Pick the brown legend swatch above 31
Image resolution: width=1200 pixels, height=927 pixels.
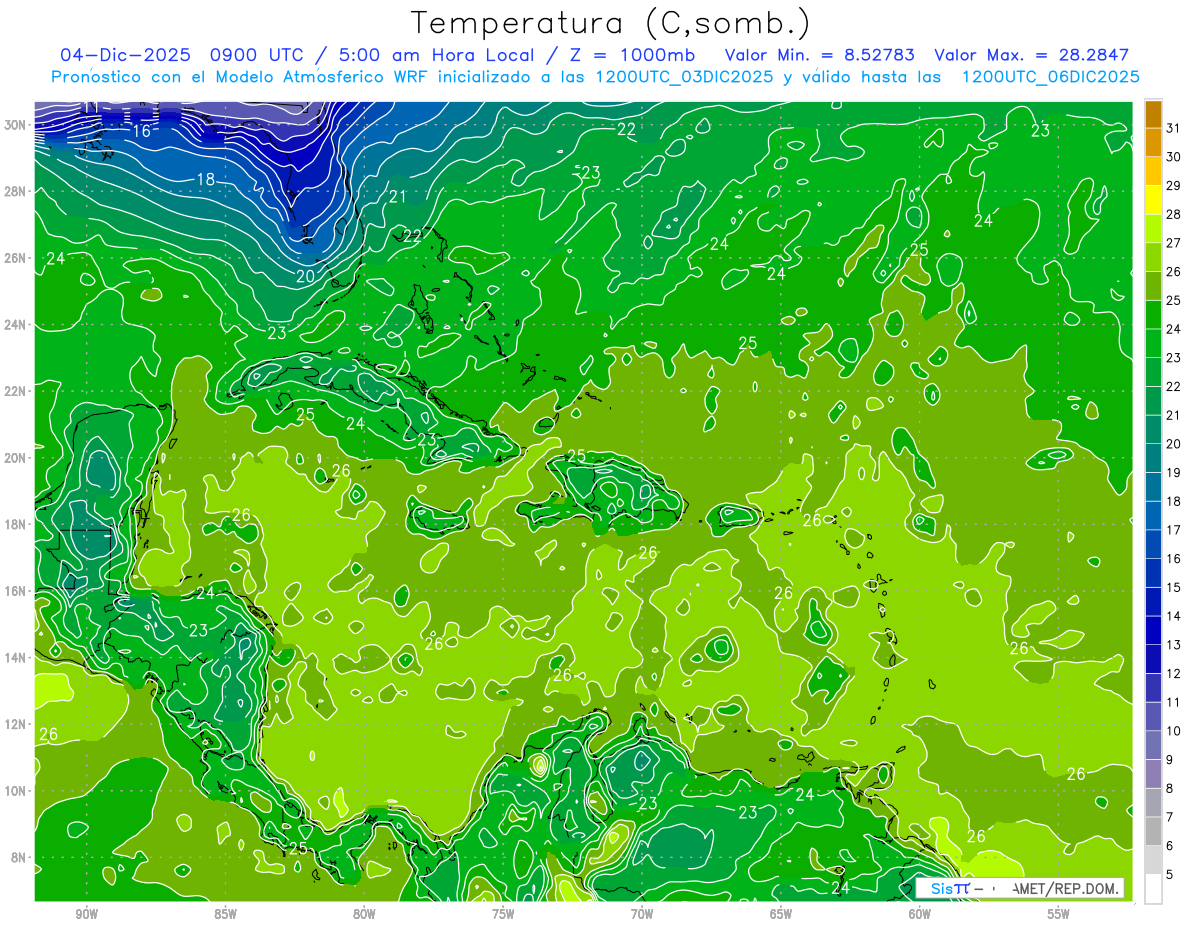click(1153, 114)
